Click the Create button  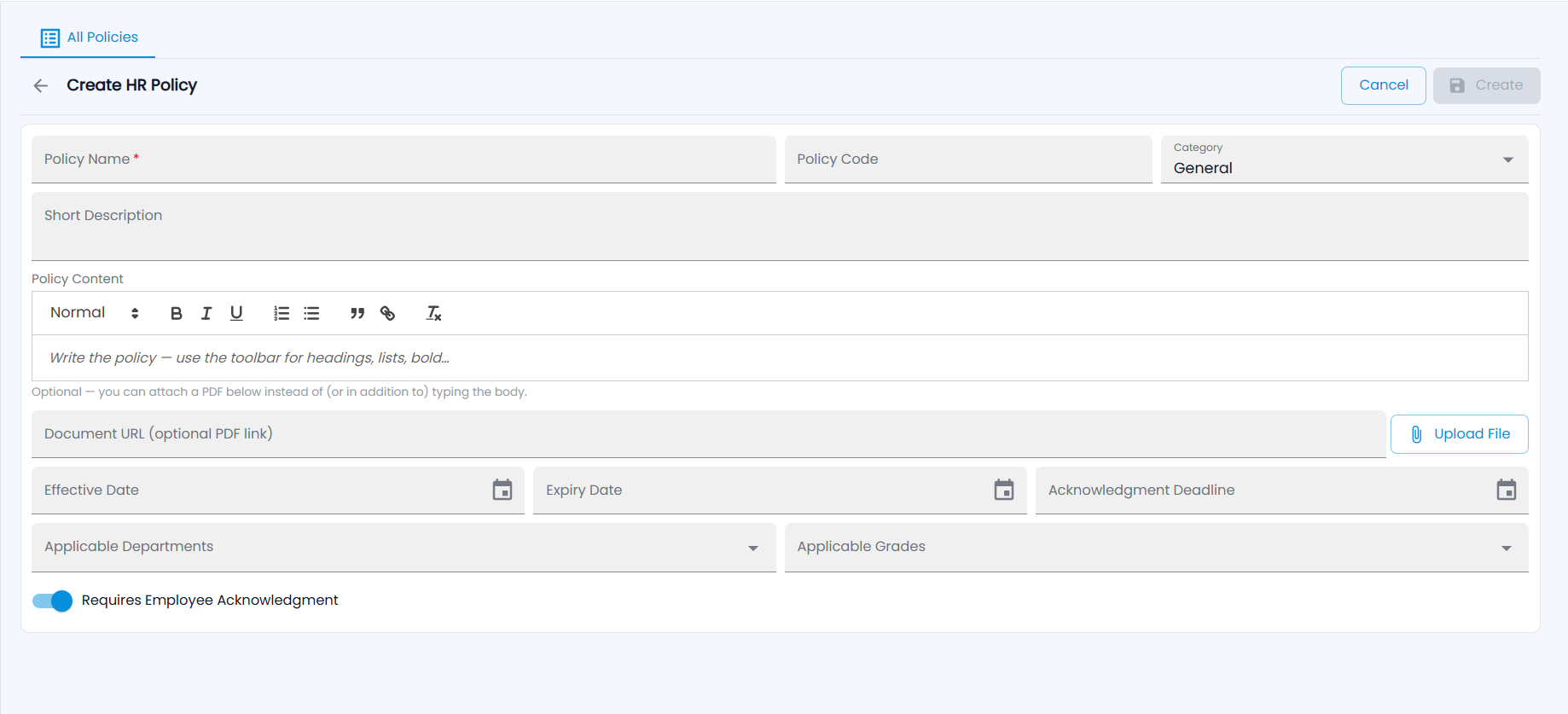coord(1486,85)
